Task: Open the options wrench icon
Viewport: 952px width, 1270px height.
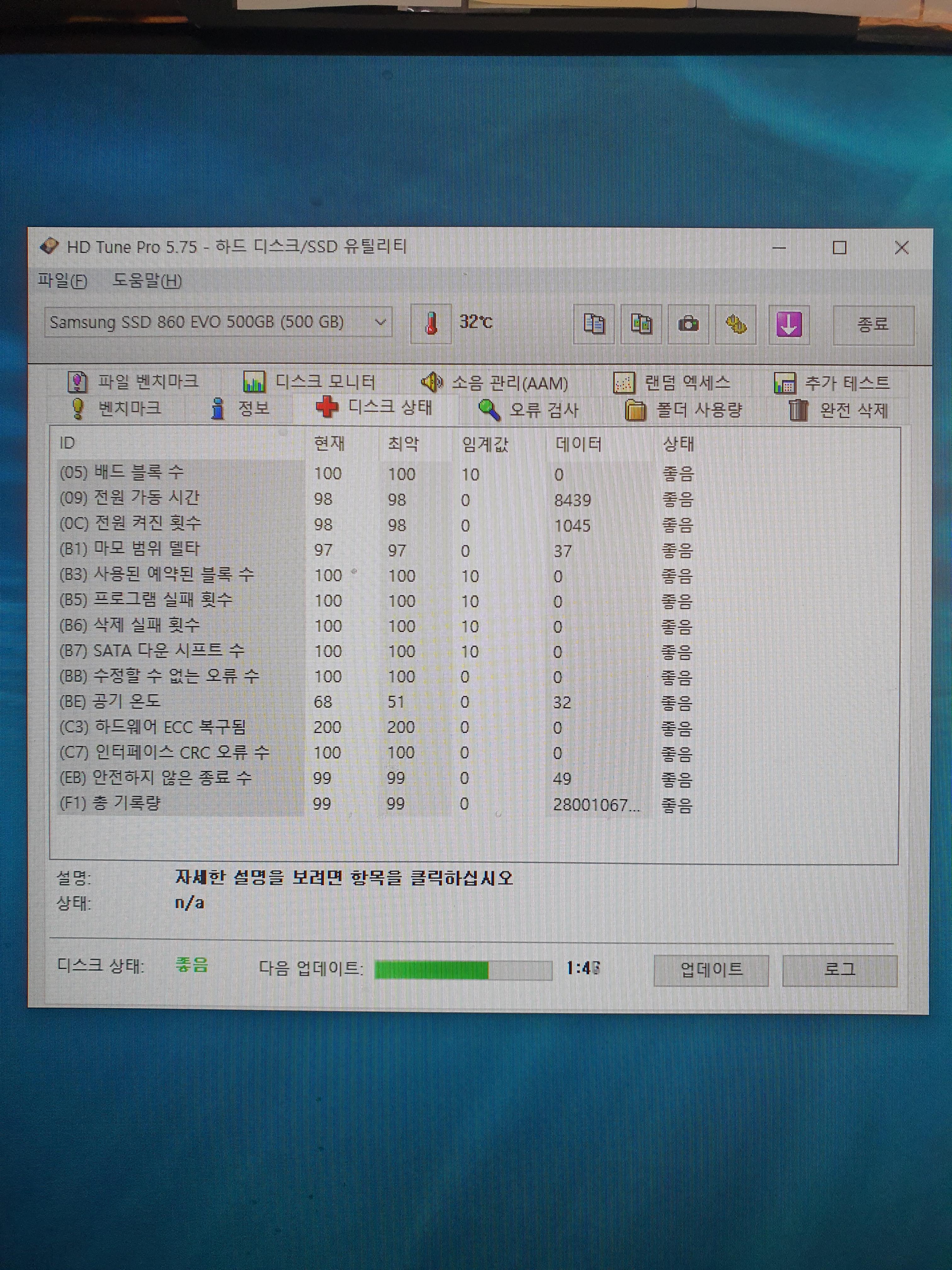Action: (x=736, y=325)
